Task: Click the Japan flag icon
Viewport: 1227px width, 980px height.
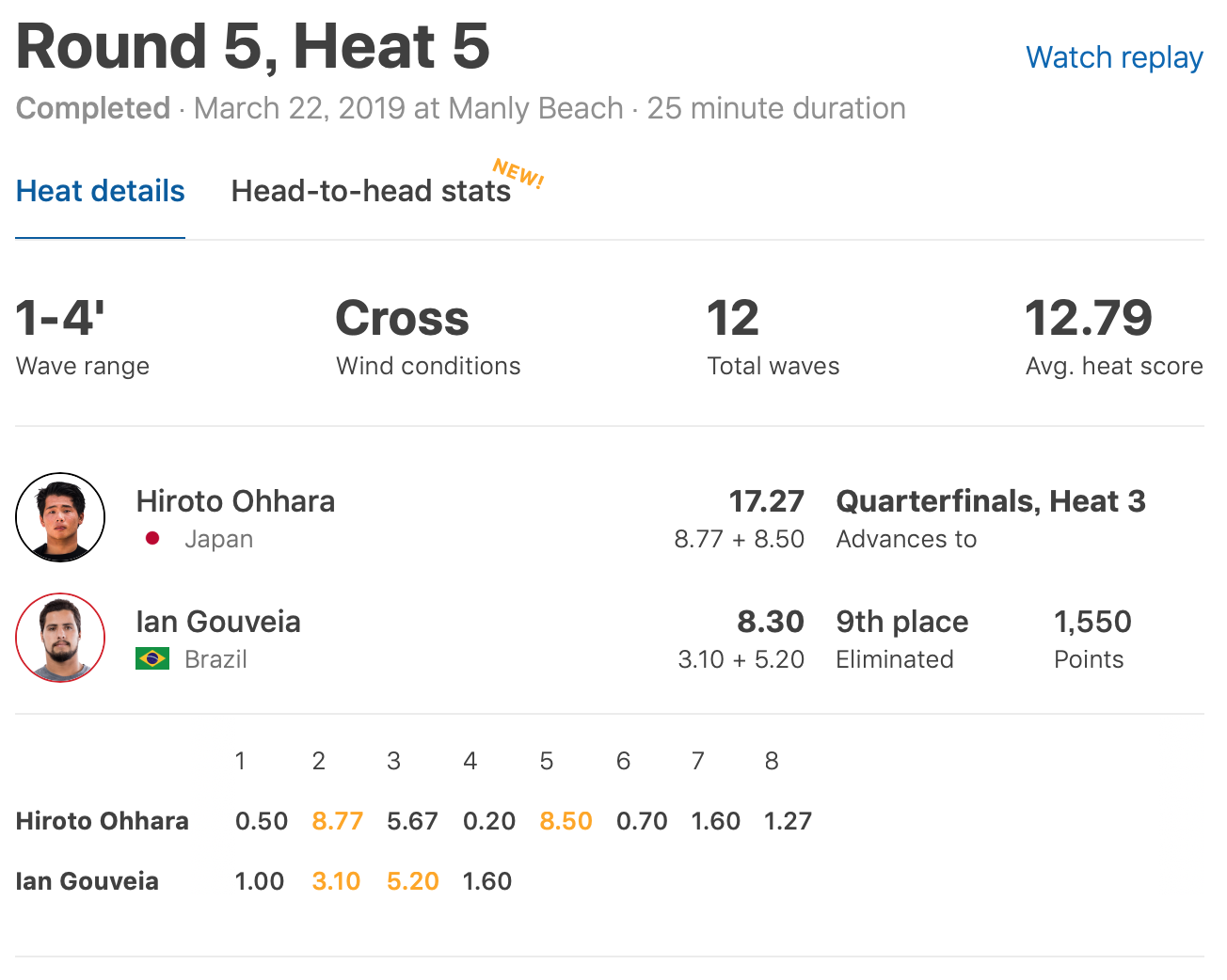Action: click(x=152, y=539)
